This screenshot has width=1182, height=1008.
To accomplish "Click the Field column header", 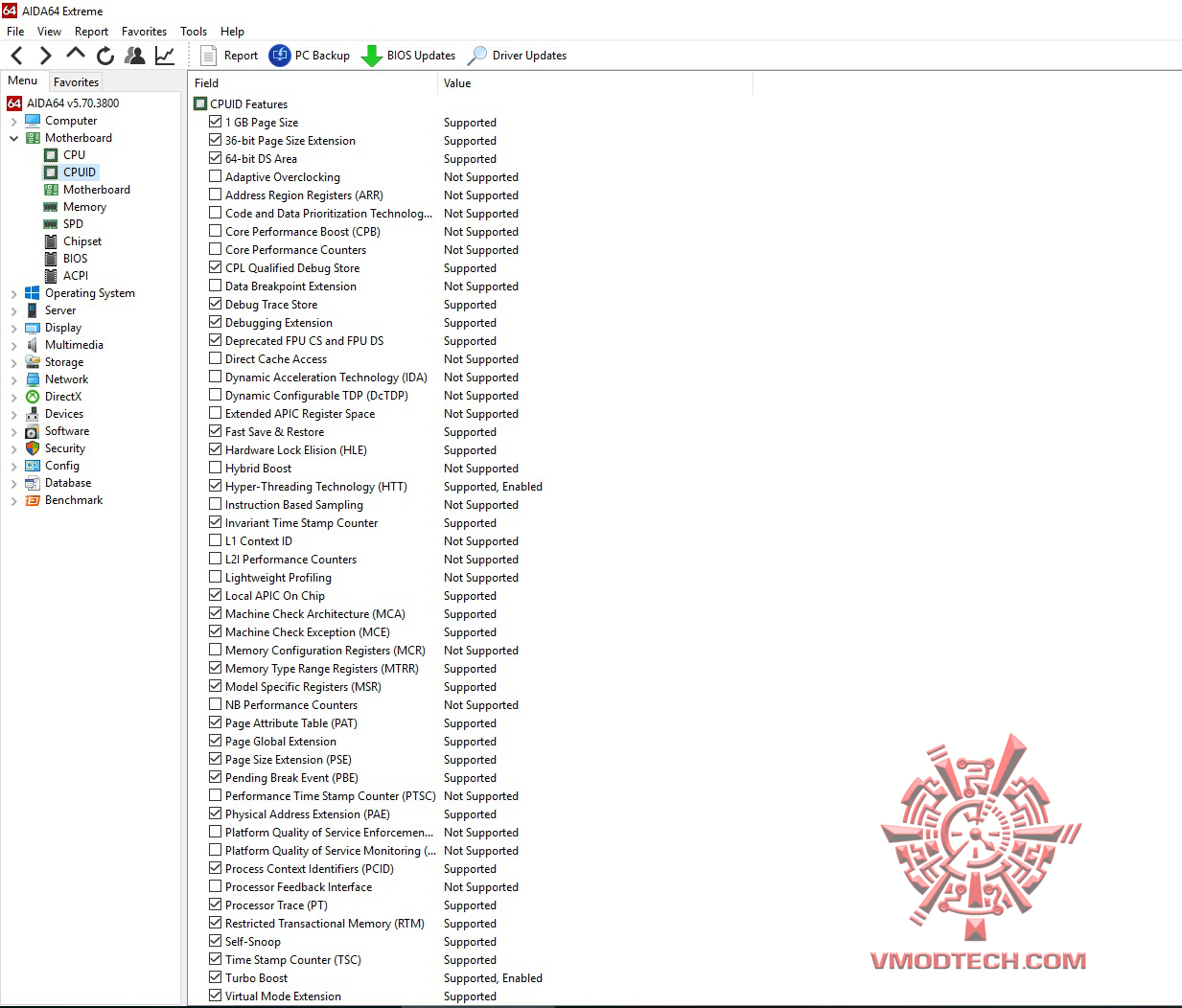I will (x=312, y=83).
